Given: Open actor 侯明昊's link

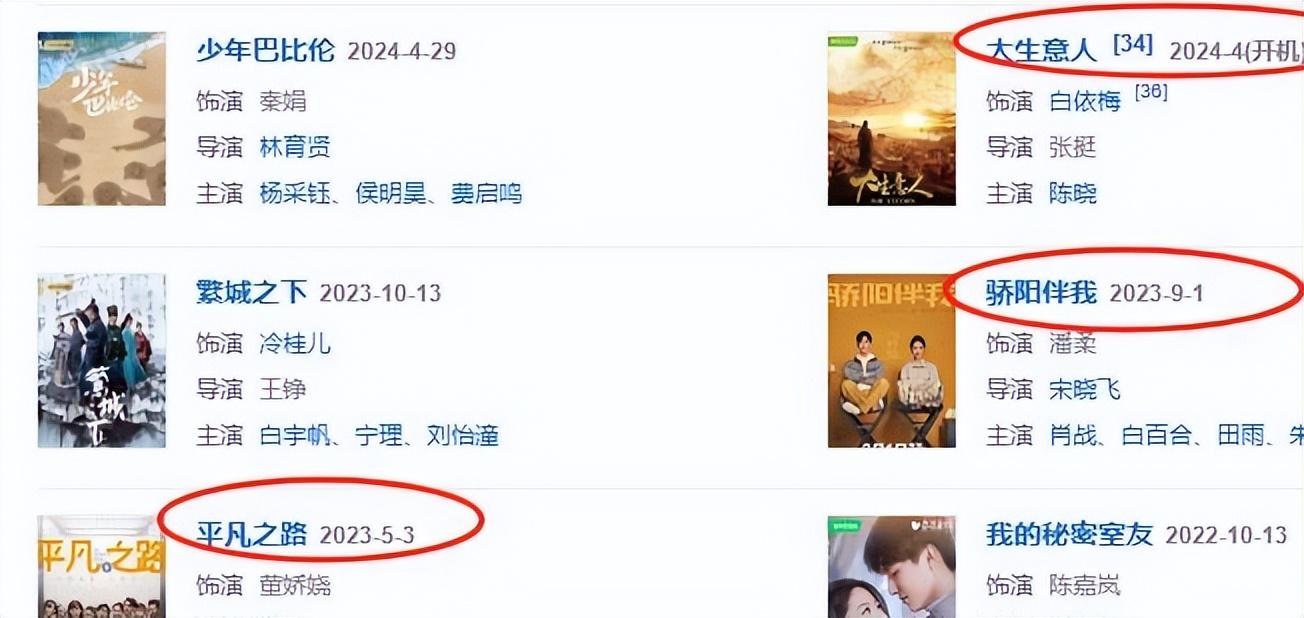Looking at the screenshot, I should [391, 193].
